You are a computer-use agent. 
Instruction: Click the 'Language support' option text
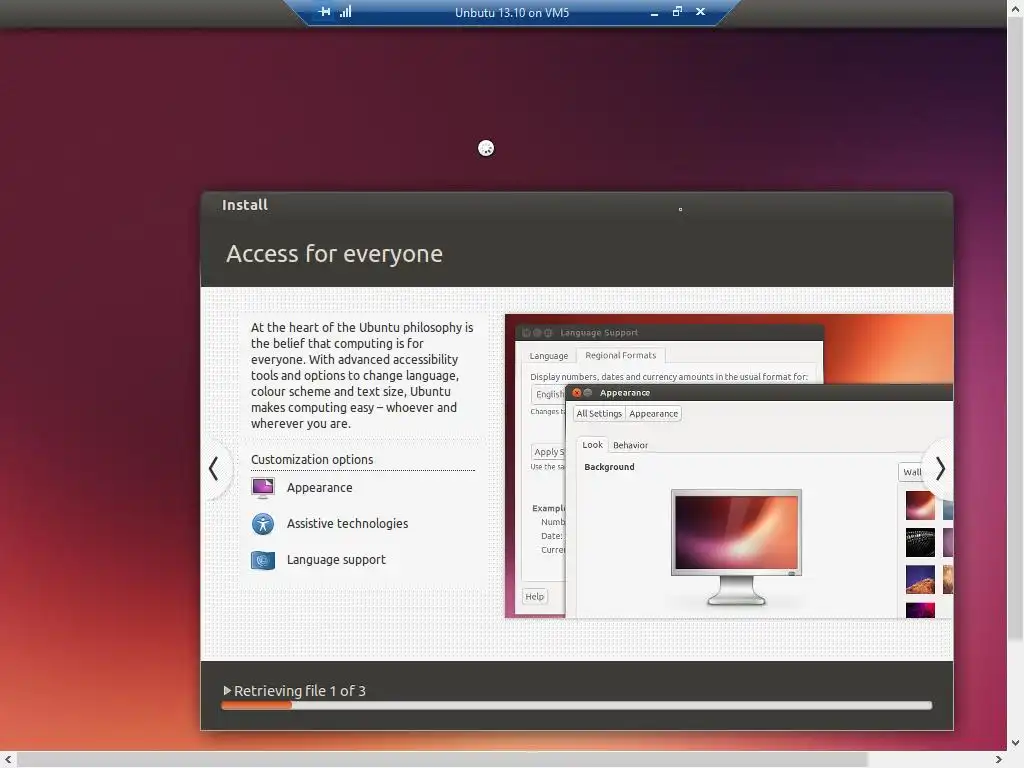coord(336,560)
